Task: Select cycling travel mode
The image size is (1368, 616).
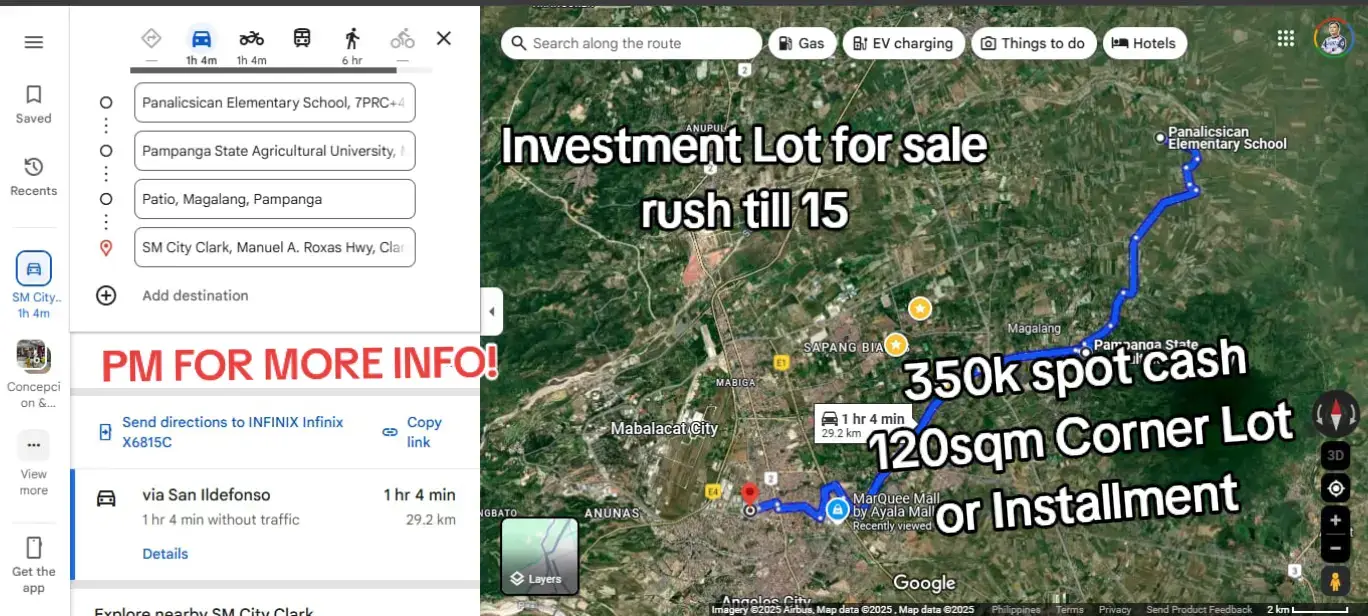Action: [x=402, y=39]
